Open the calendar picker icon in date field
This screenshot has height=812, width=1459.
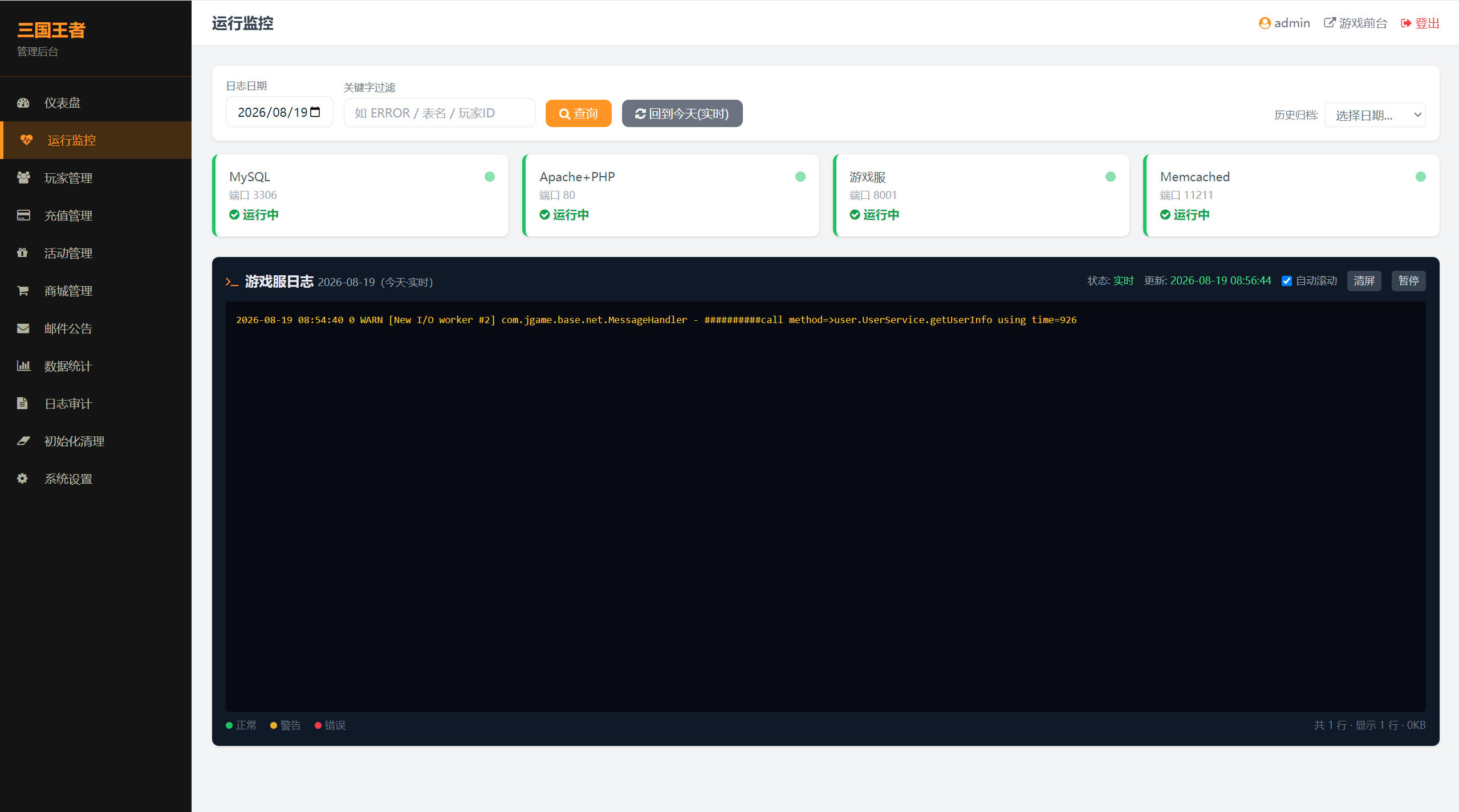(315, 112)
